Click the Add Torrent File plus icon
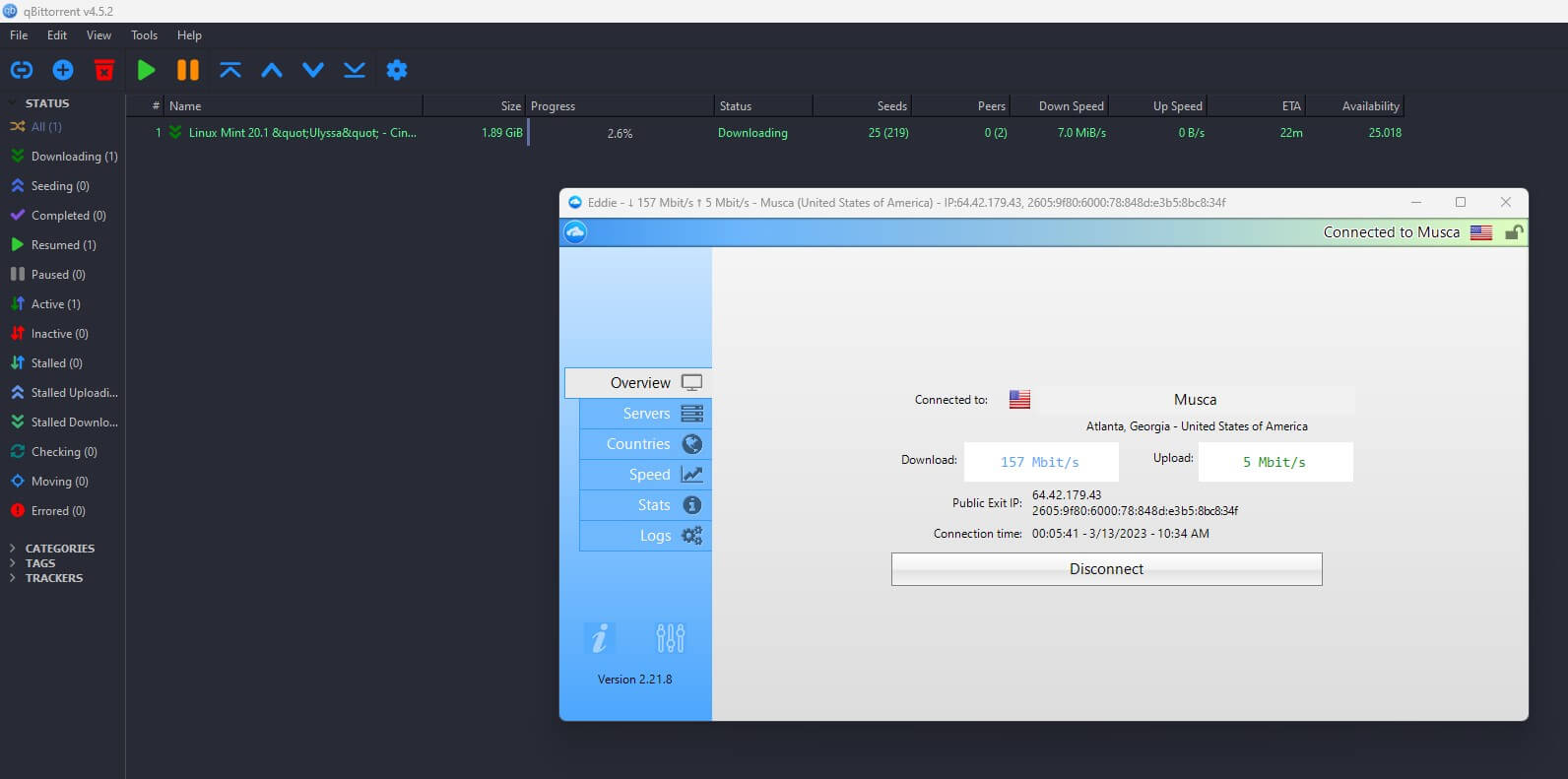The height and width of the screenshot is (779, 1568). [63, 70]
